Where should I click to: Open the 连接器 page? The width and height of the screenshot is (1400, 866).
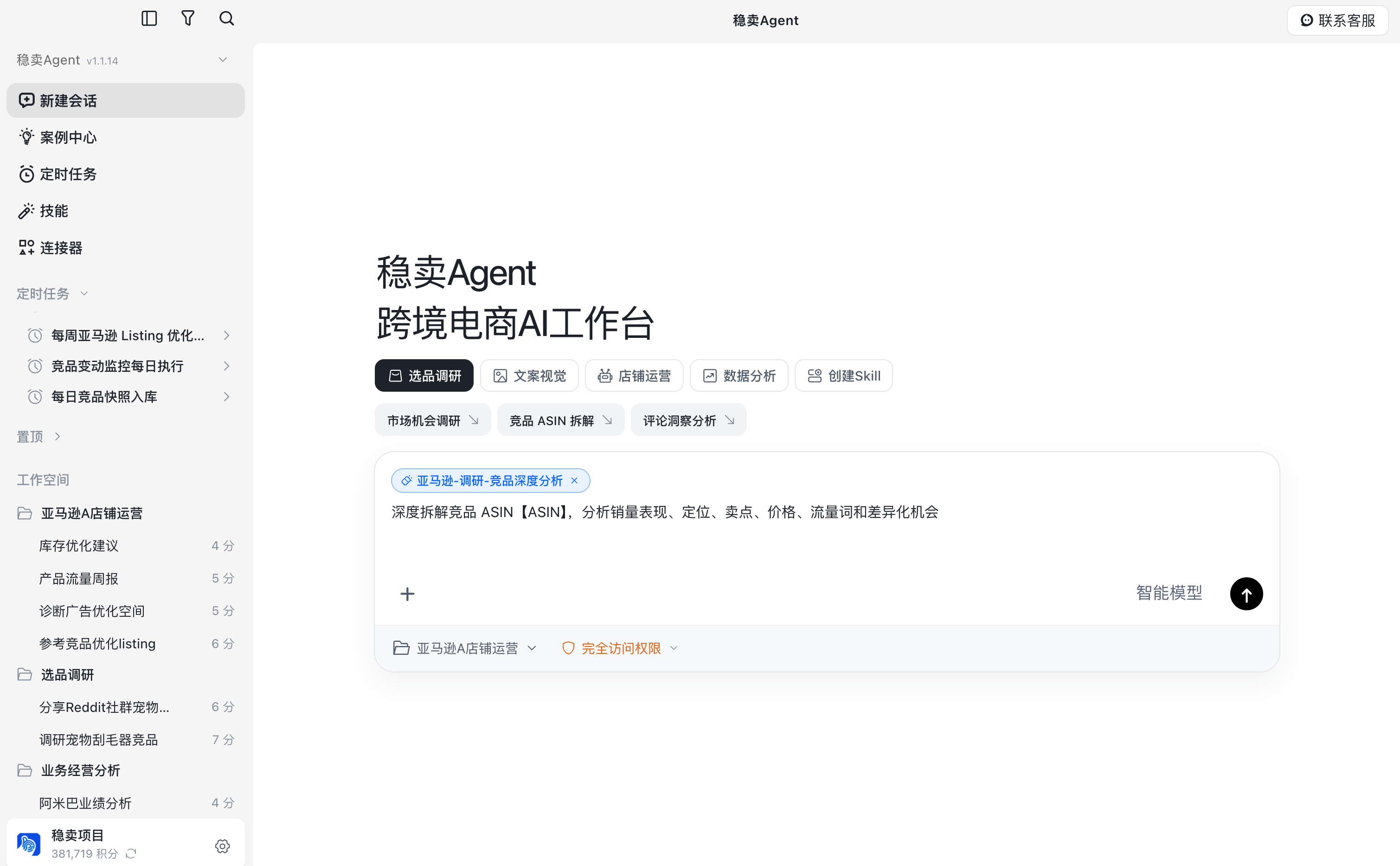125,247
